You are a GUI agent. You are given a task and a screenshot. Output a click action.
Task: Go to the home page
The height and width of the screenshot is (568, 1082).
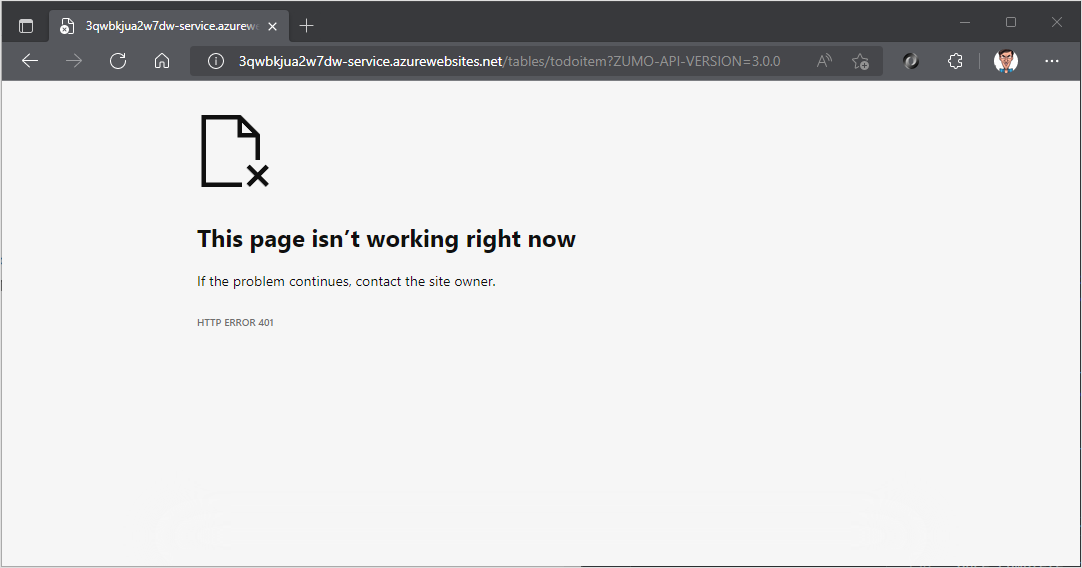[x=161, y=61]
